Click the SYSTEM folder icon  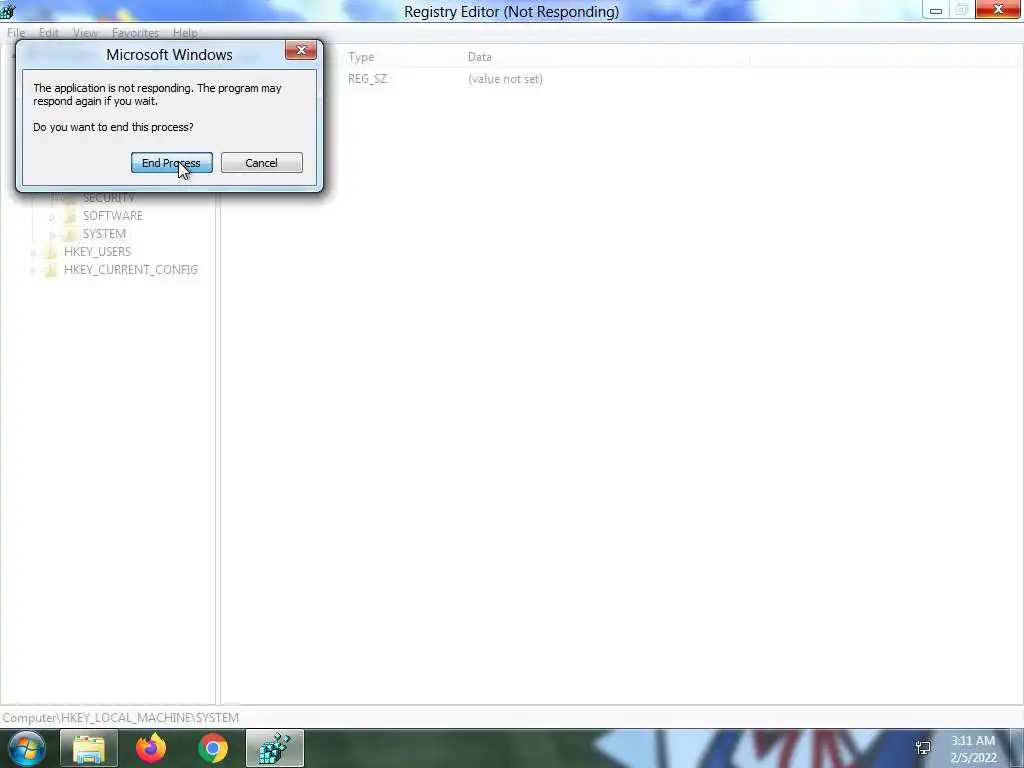tap(69, 234)
